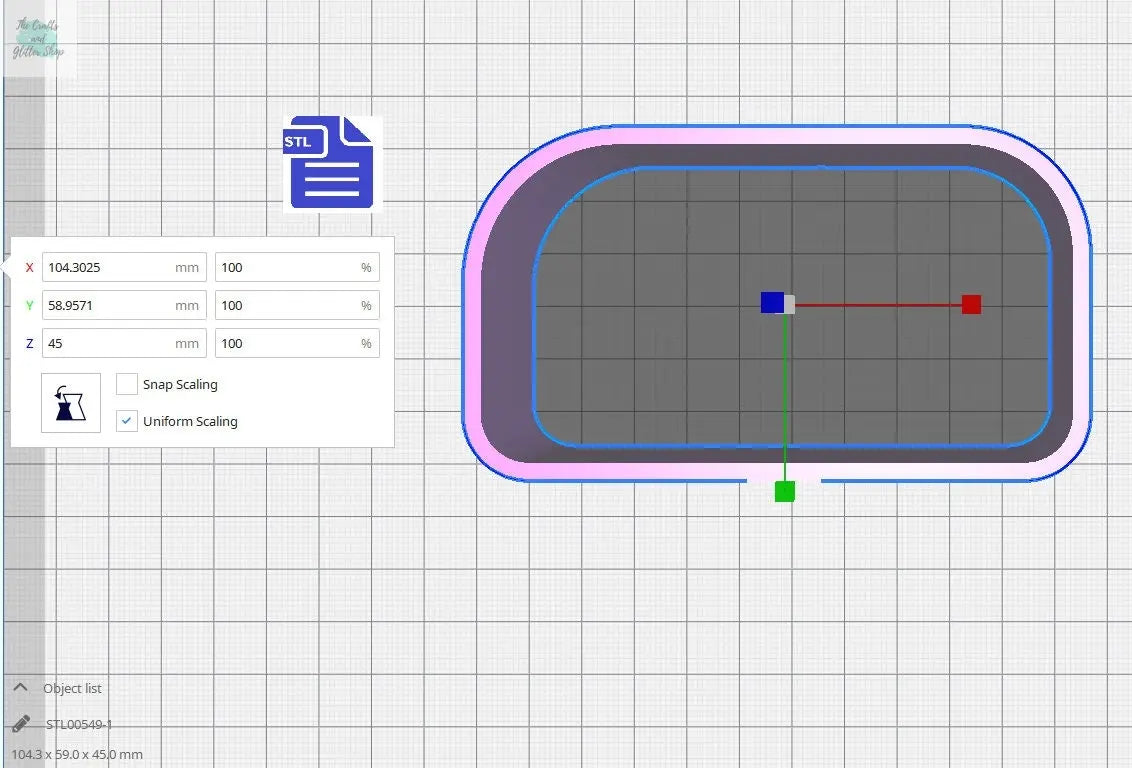1132x768 pixels.
Task: Click the Crafts and Glitter Shop logo
Action: tap(38, 39)
